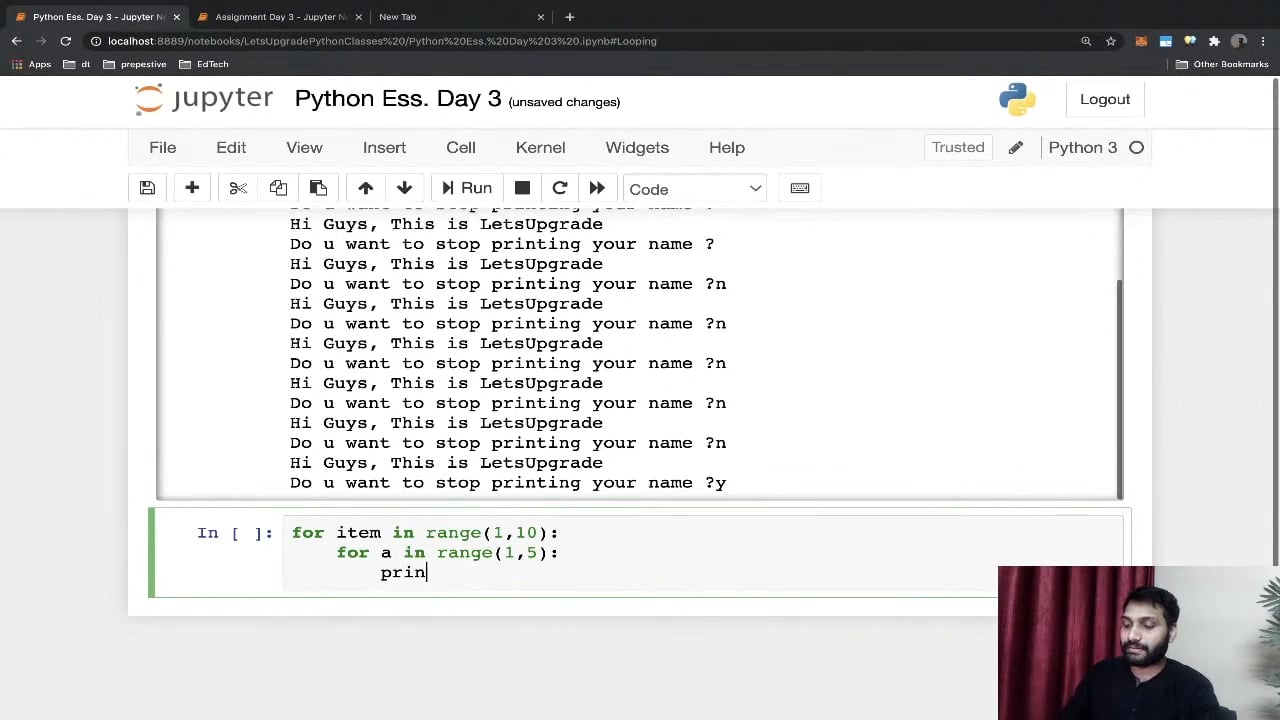Switch to the Assignment Day 3 tab
The height and width of the screenshot is (720, 1280).
[280, 17]
